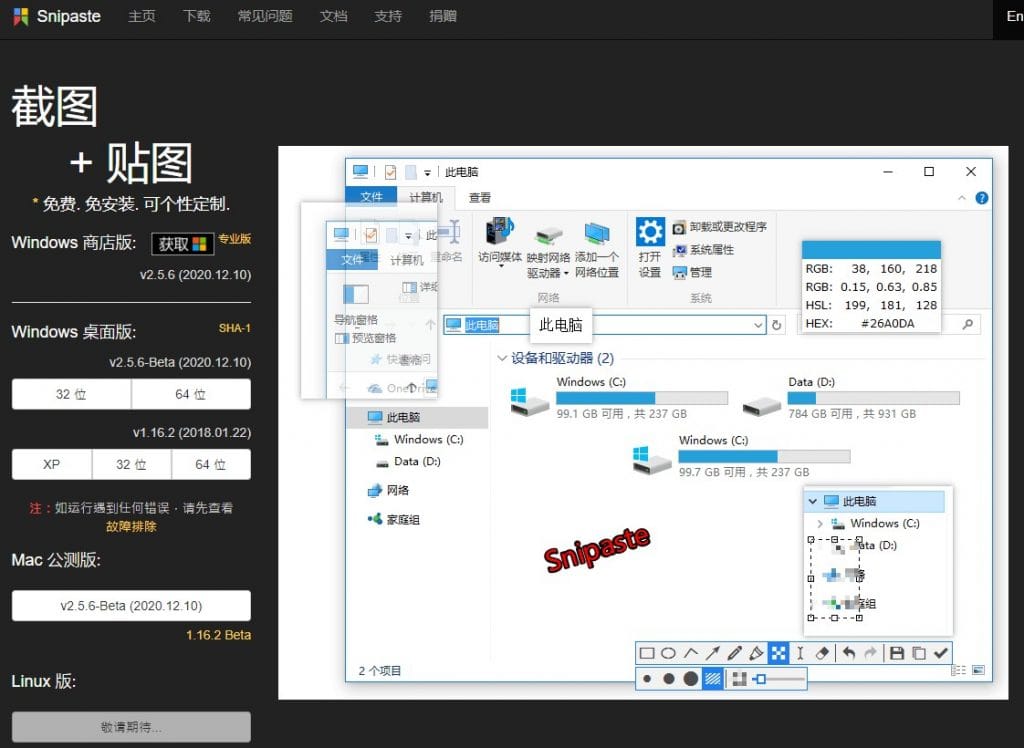Select the highlighted mosaic tool
The image size is (1024, 748).
778,653
